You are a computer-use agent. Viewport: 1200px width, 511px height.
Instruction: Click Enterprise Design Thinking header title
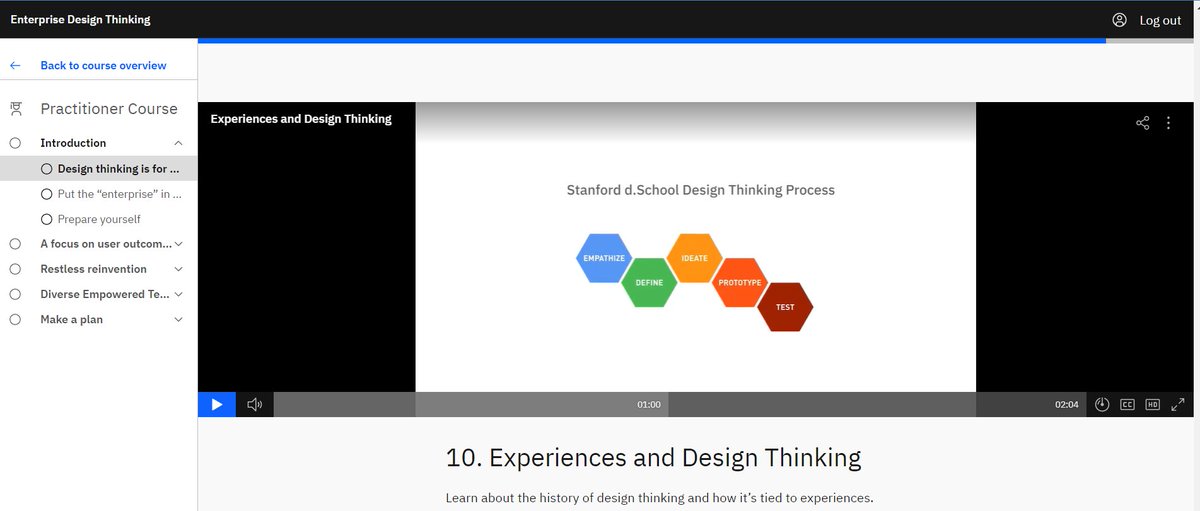(80, 20)
